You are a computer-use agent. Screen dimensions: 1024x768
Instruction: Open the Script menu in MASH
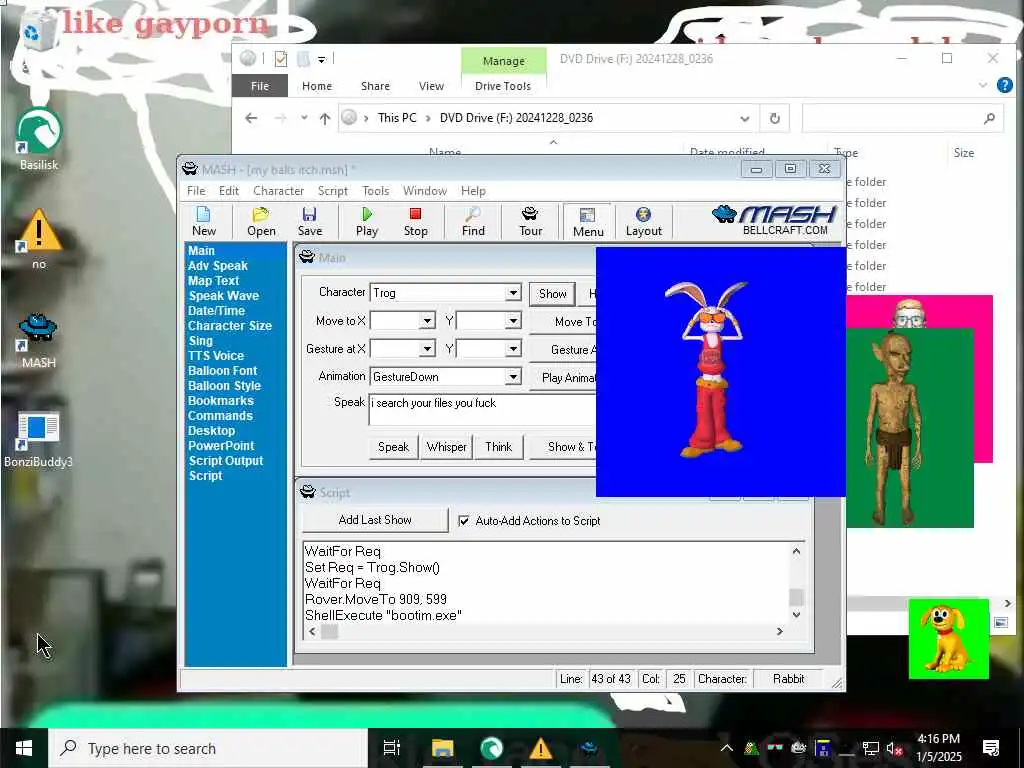tap(332, 191)
